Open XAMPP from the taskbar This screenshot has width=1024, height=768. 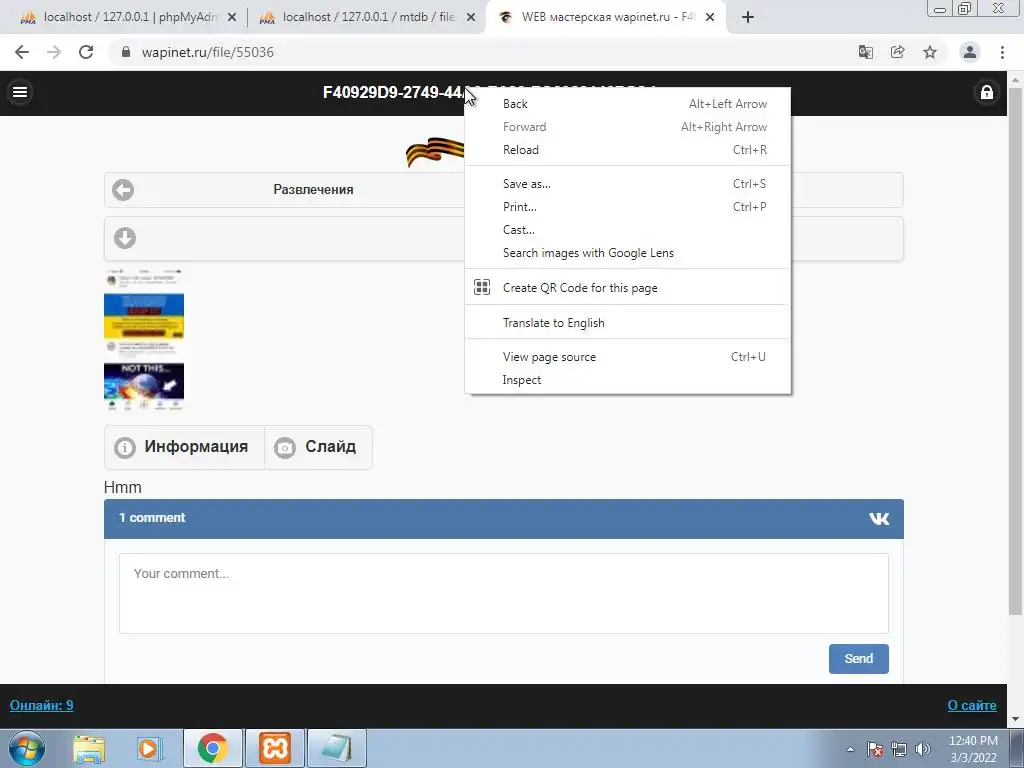(274, 748)
